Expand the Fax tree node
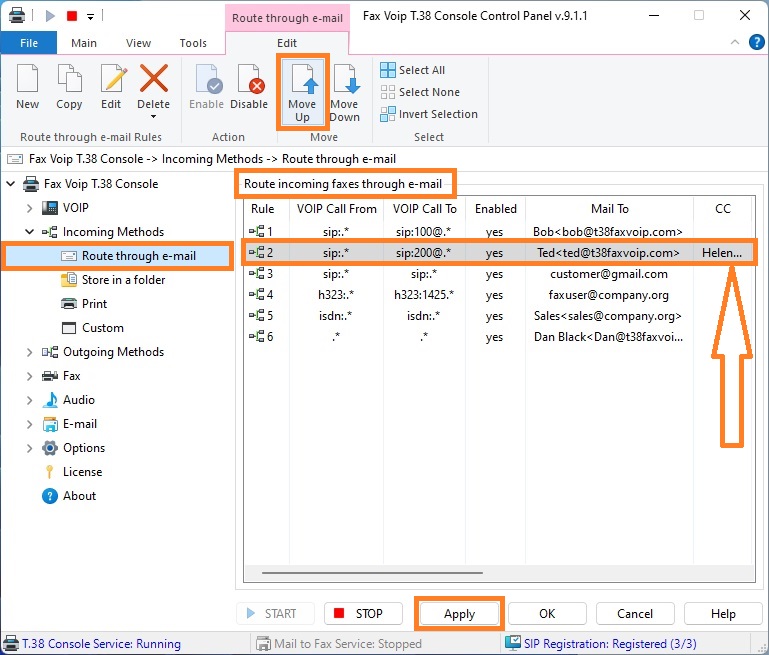 pyautogui.click(x=29, y=376)
